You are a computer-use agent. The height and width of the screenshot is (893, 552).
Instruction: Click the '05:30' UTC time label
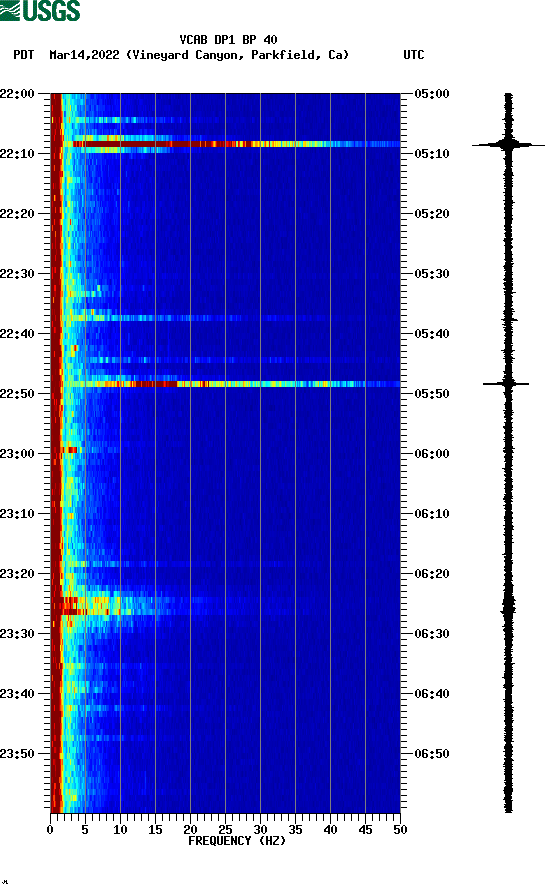(x=432, y=273)
